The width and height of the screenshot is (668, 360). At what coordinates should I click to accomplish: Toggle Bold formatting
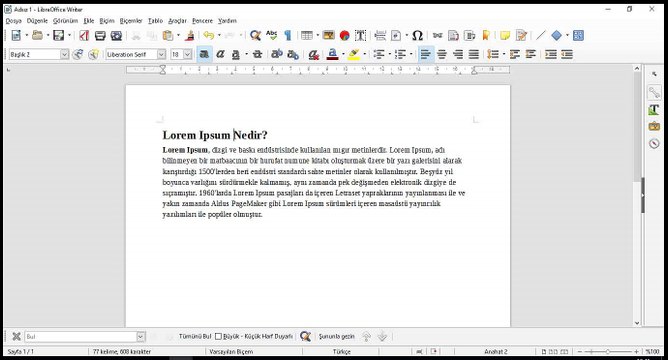(x=204, y=55)
